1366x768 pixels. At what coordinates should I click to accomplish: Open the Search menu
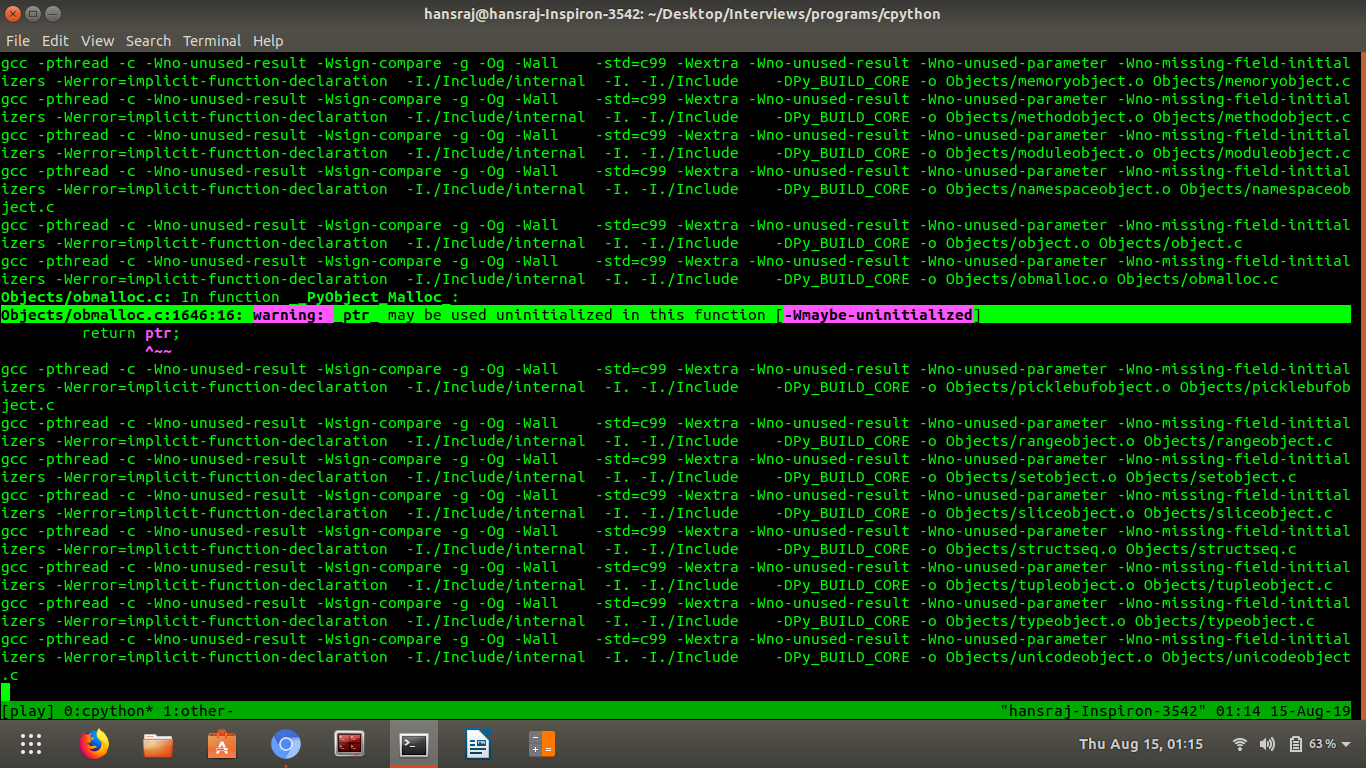(148, 41)
